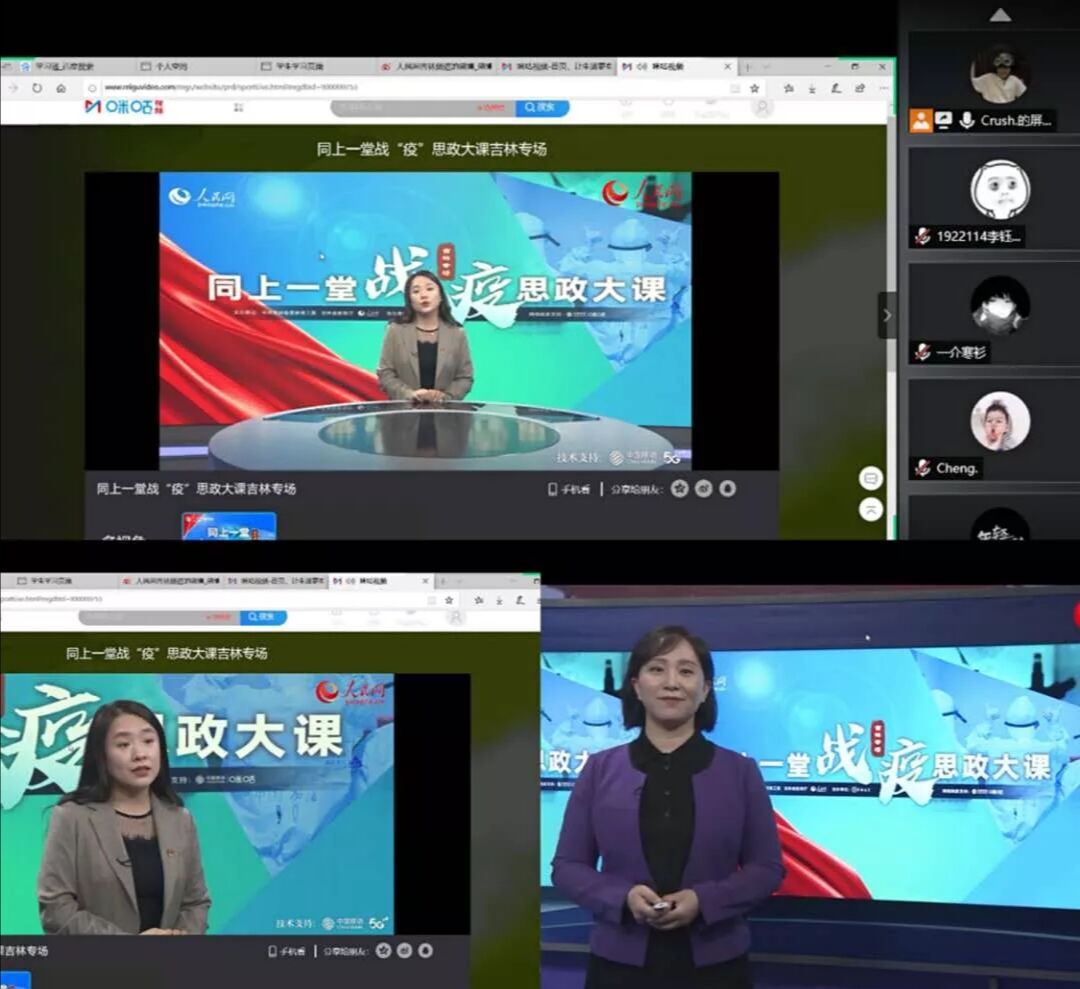Click the orange host badge on Crush's tile
This screenshot has height=989, width=1080.
click(x=921, y=120)
